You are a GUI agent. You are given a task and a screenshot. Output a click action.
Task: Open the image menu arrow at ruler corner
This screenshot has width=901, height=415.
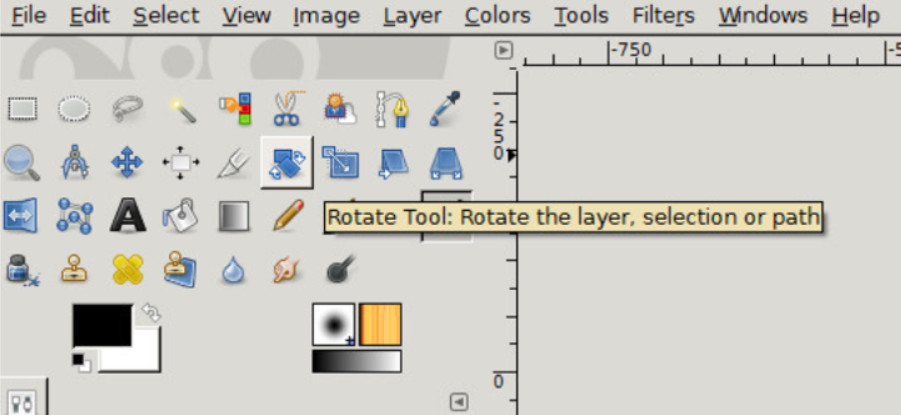pos(503,51)
